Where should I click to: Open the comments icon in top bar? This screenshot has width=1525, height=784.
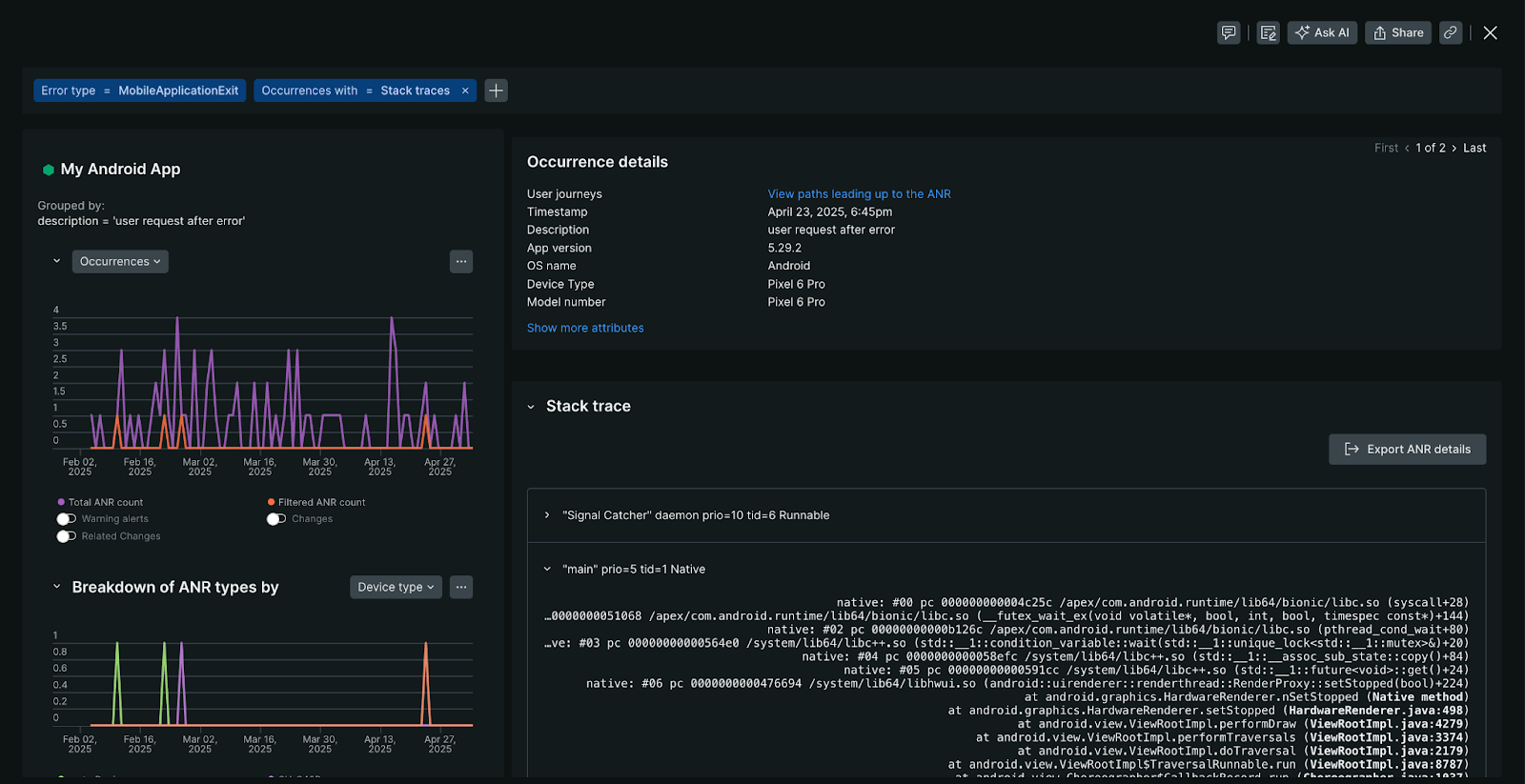pyautogui.click(x=1229, y=32)
